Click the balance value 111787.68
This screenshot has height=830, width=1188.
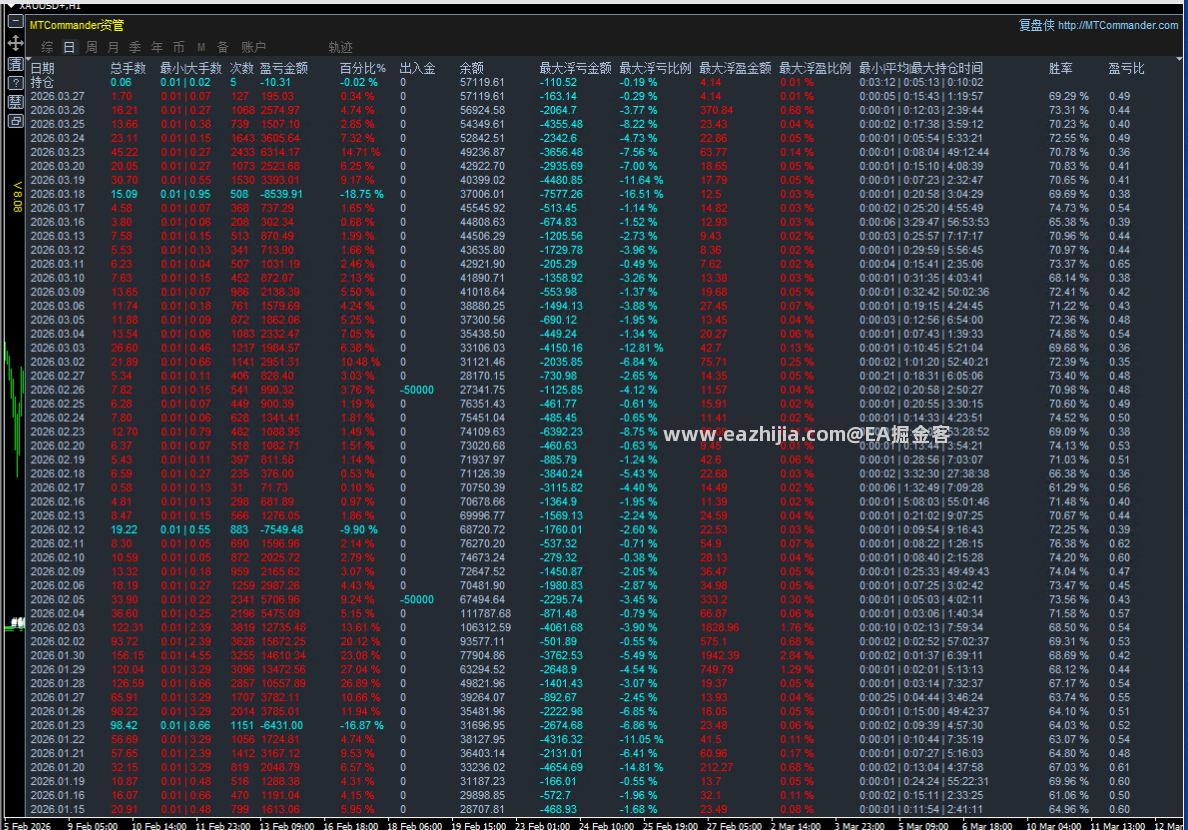click(486, 613)
